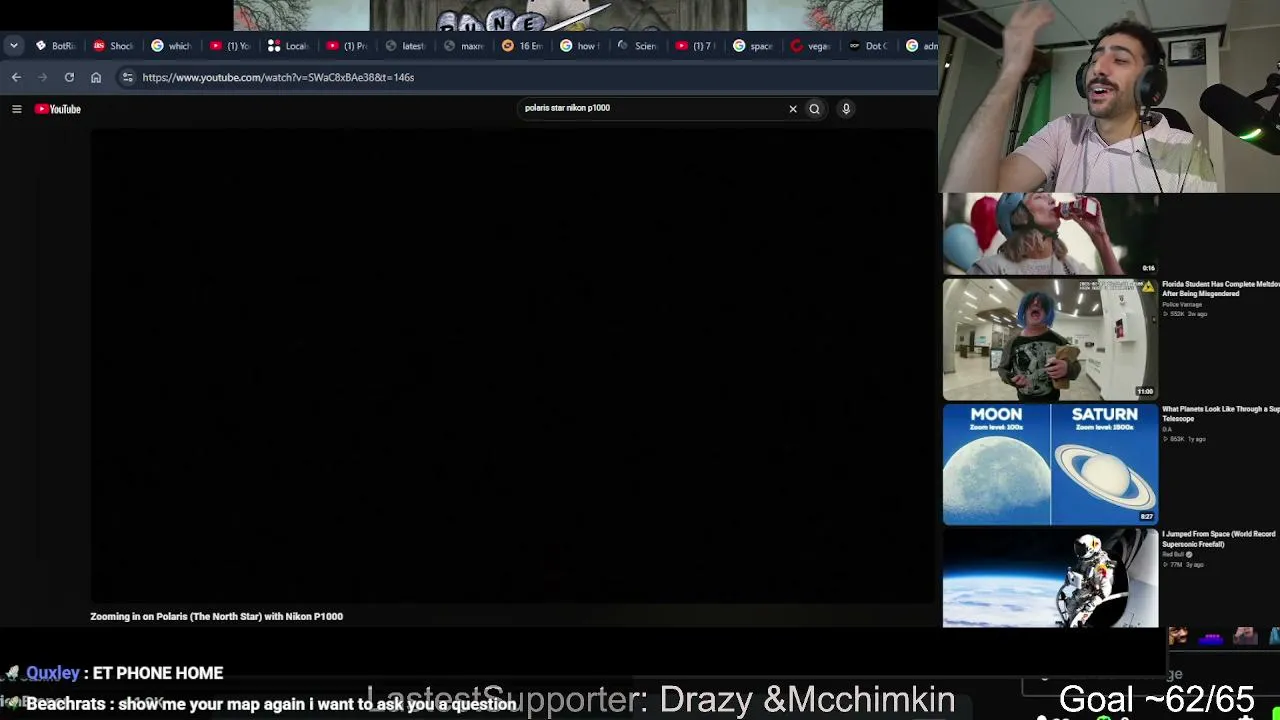Visit the Red Bull channel link

(1174, 555)
